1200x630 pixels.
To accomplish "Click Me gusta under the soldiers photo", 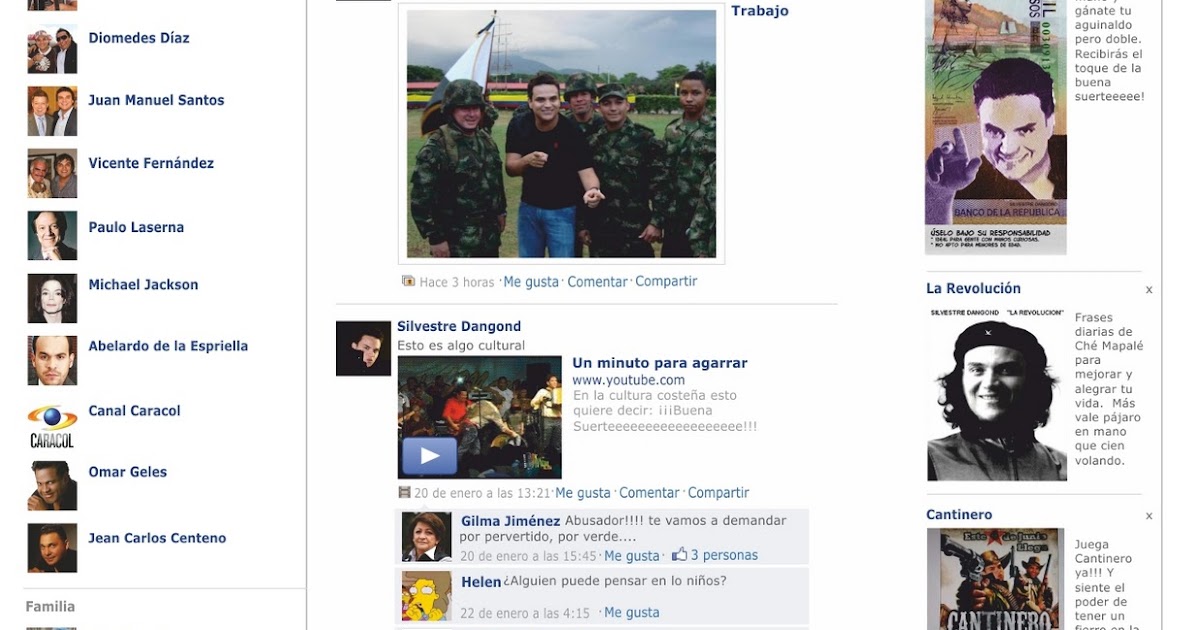I will pos(531,282).
